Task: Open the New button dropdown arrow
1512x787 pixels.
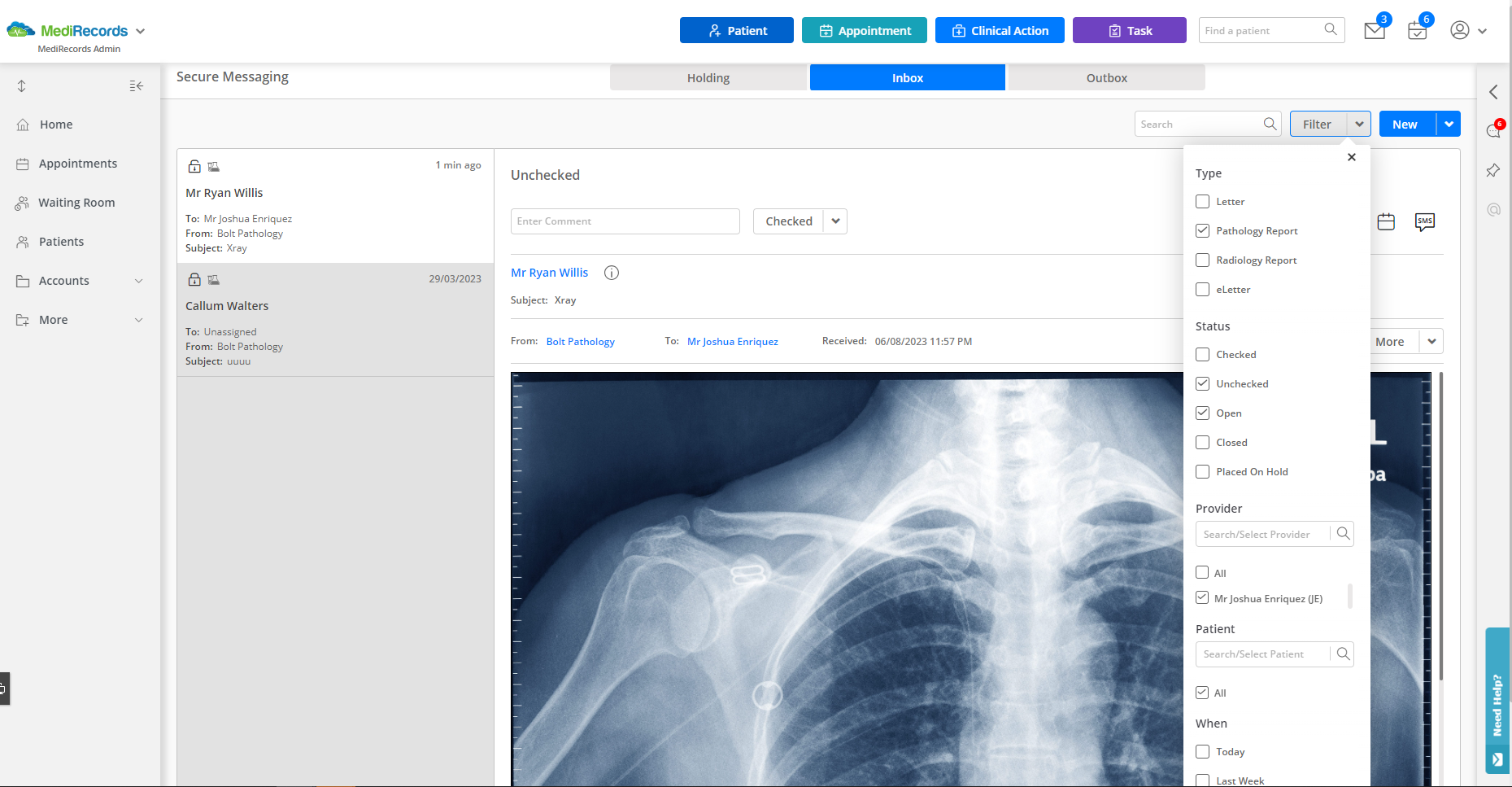Action: tap(1449, 124)
